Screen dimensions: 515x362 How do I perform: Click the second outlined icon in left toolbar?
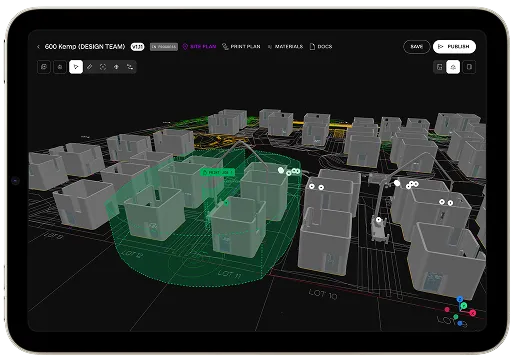[x=60, y=67]
